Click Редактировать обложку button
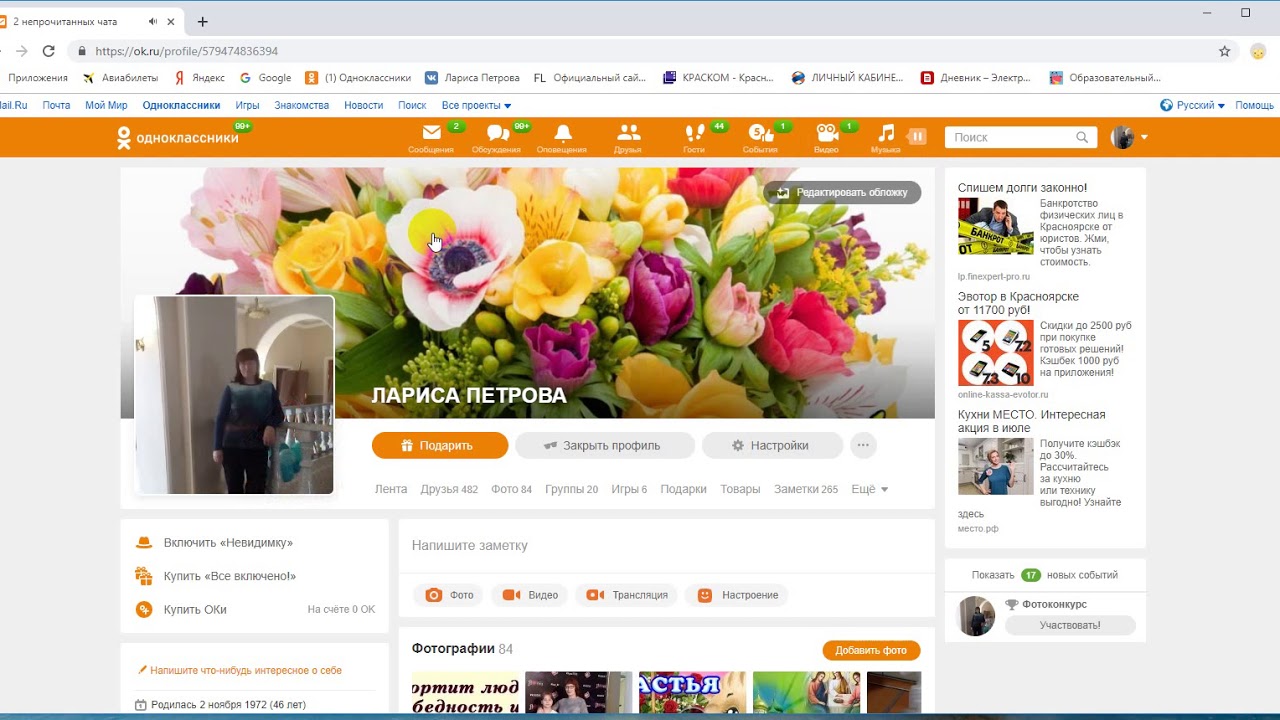This screenshot has height=720, width=1280. [842, 192]
